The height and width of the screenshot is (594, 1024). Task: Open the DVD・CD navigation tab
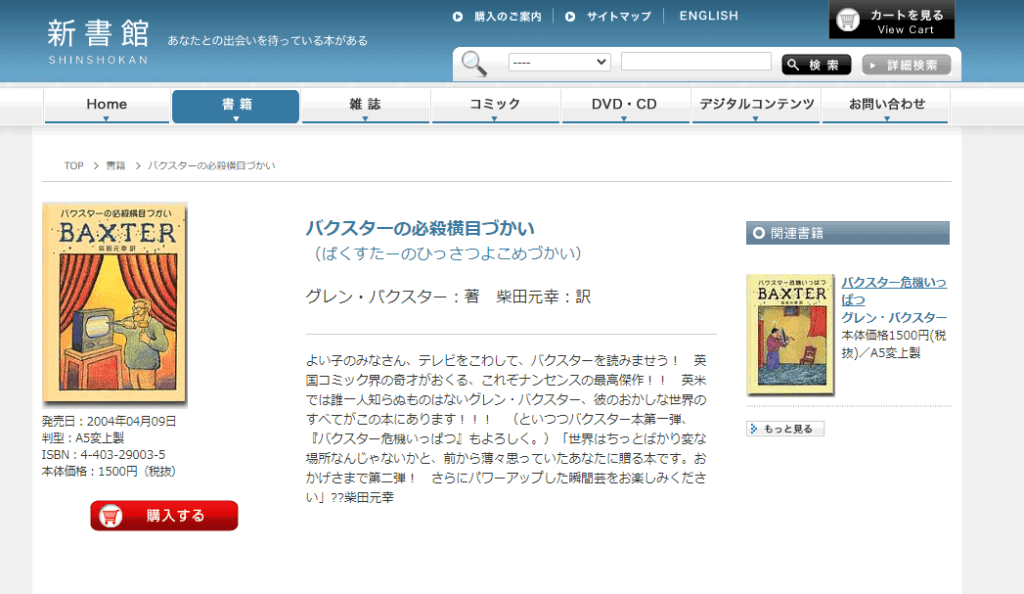[x=624, y=106]
